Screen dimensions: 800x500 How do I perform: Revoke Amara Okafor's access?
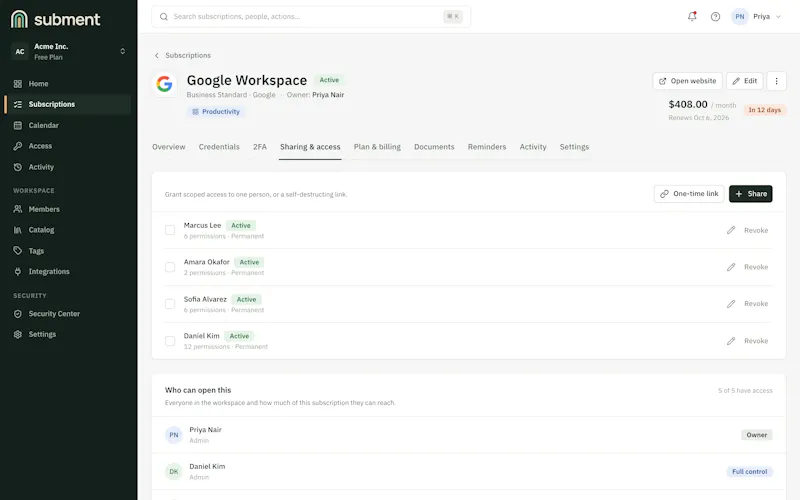pyautogui.click(x=756, y=267)
